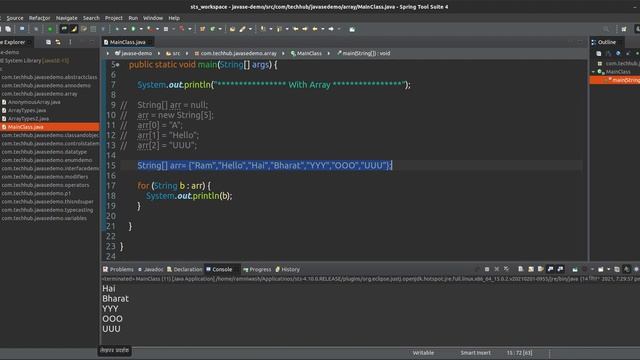Click the Clear Console icon
The image size is (640, 360).
tap(521, 269)
